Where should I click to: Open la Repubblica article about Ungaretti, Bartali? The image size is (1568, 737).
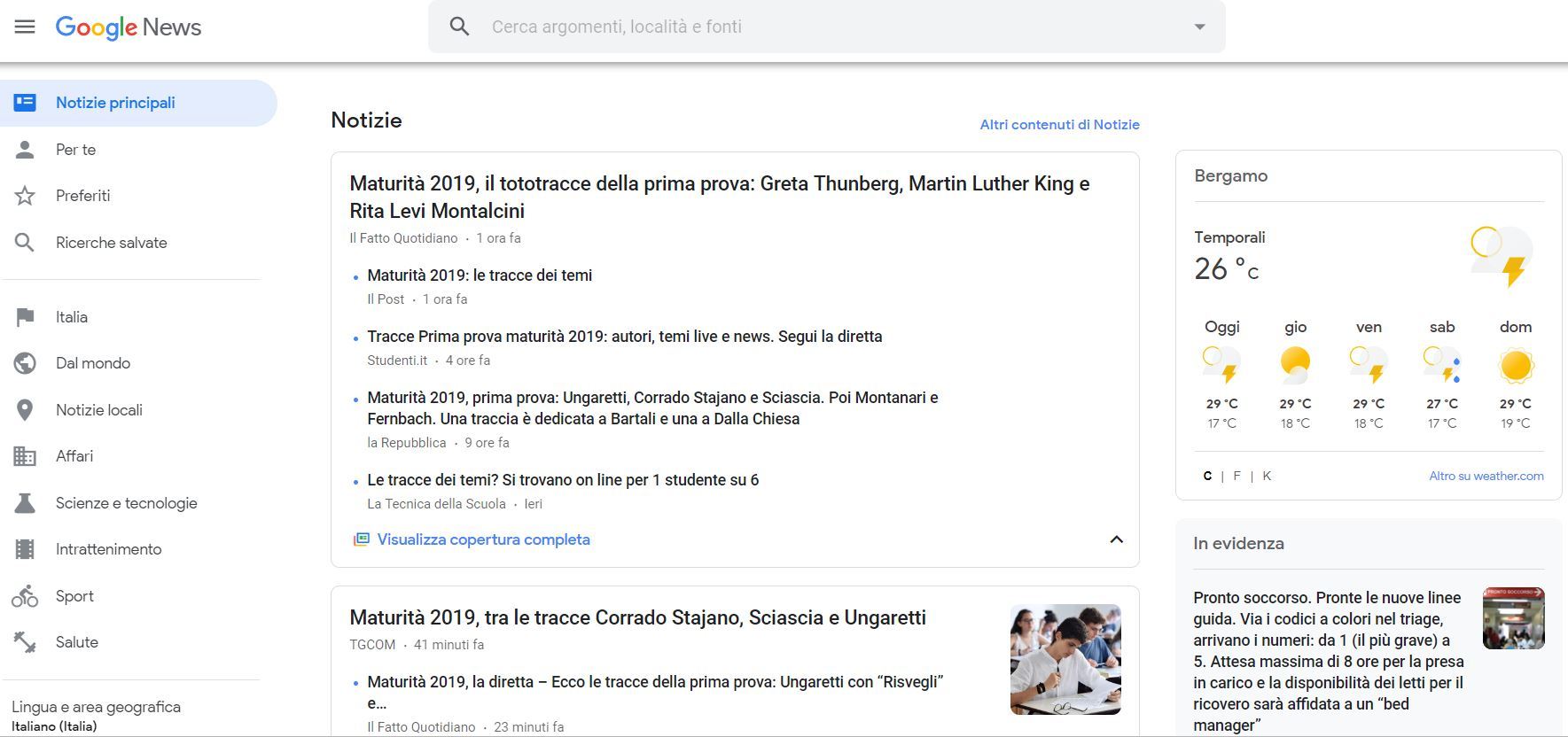[652, 408]
